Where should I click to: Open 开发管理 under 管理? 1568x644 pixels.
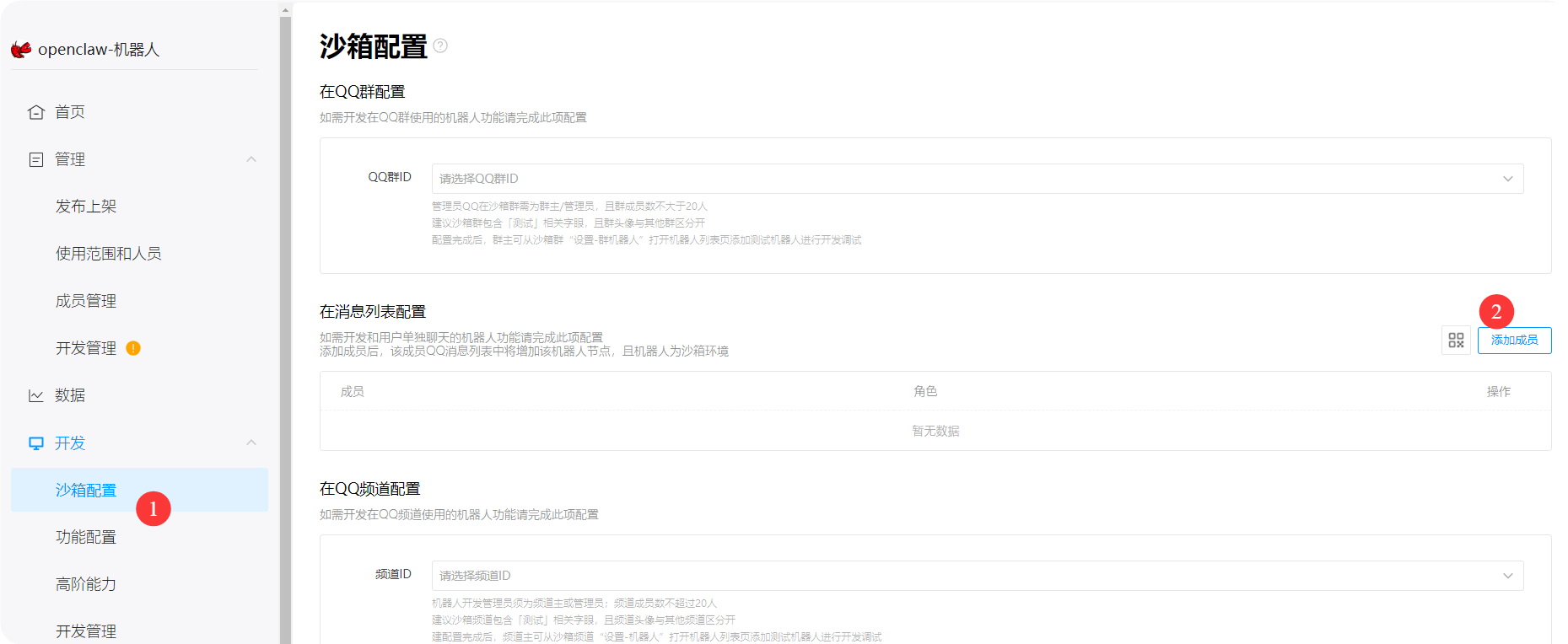(86, 348)
